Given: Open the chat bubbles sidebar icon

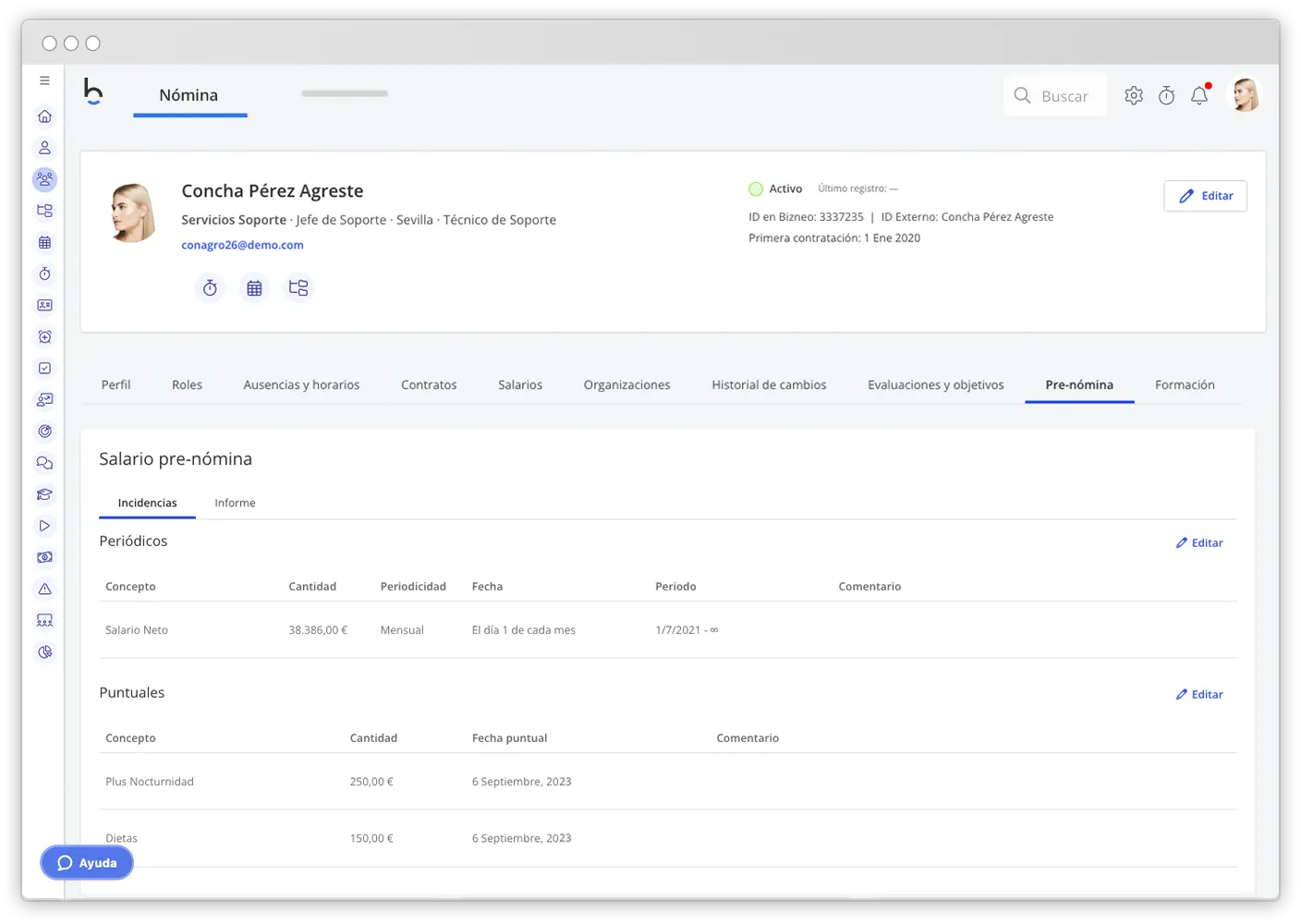Looking at the screenshot, I should (44, 463).
